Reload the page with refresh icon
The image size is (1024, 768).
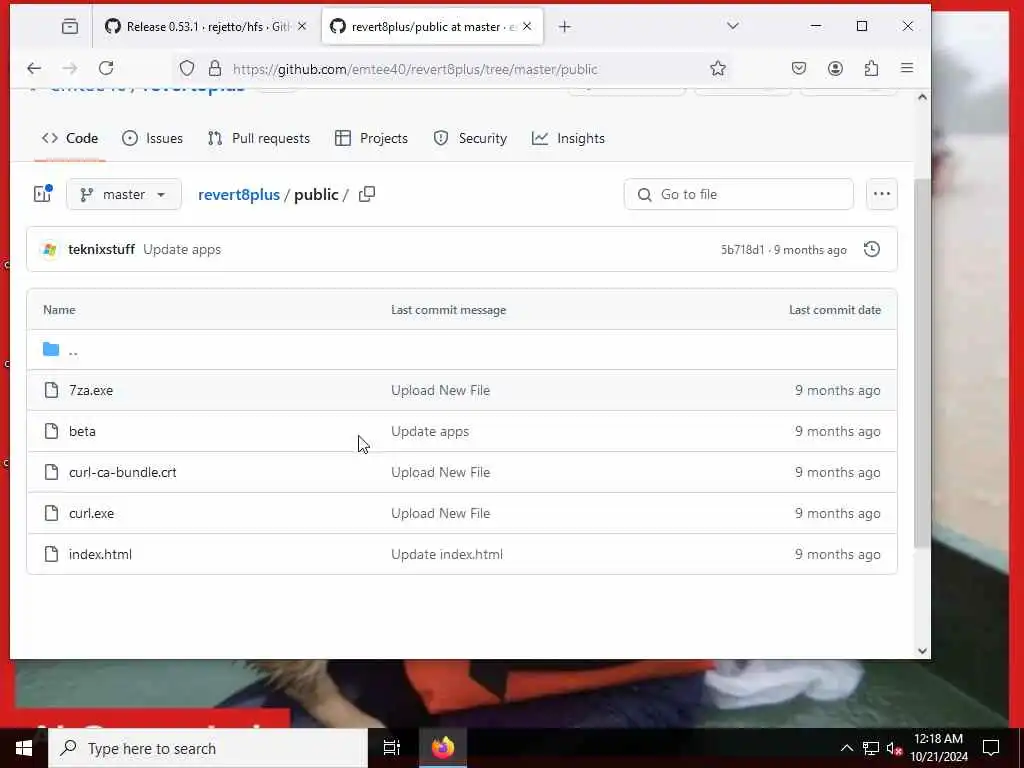(106, 68)
